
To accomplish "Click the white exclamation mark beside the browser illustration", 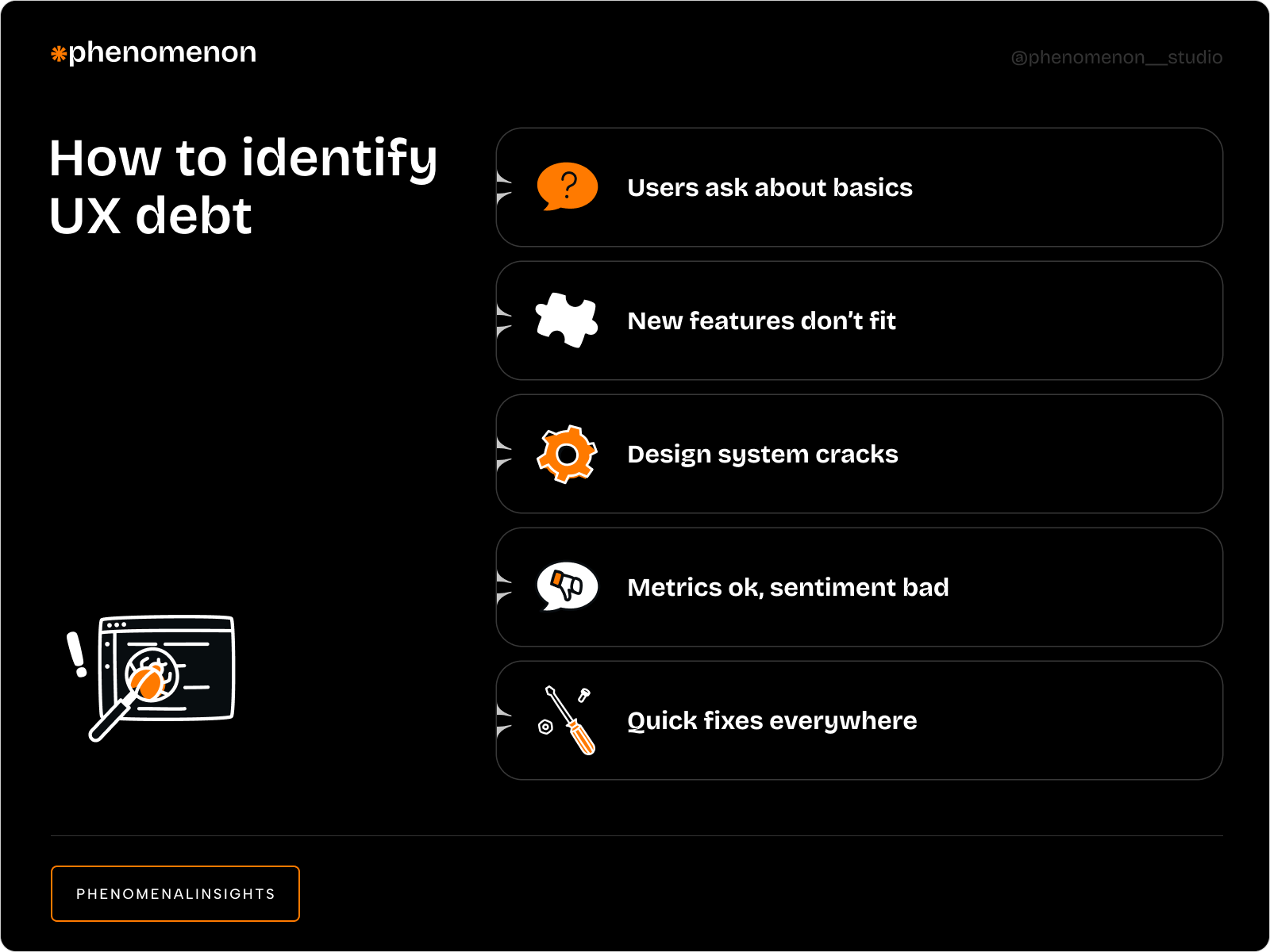I will [77, 654].
